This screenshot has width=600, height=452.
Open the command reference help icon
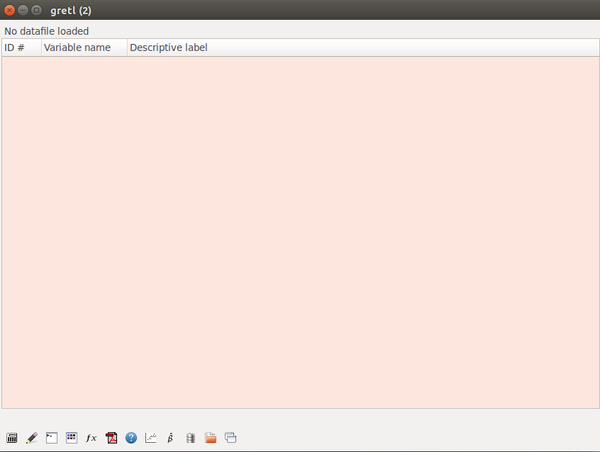[x=131, y=437]
